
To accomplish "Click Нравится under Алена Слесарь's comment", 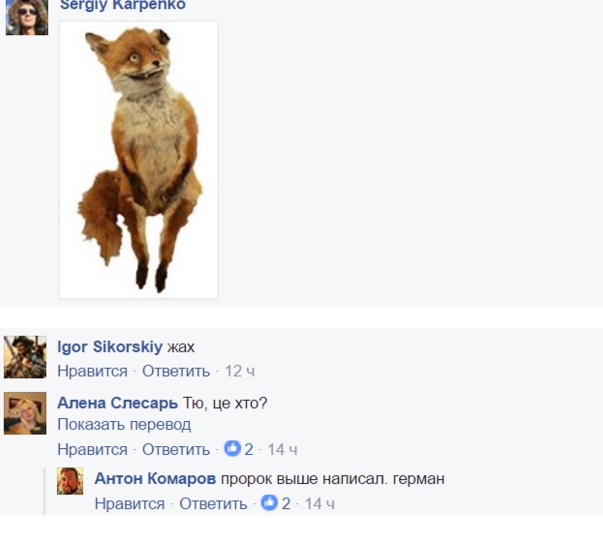I will click(92, 449).
